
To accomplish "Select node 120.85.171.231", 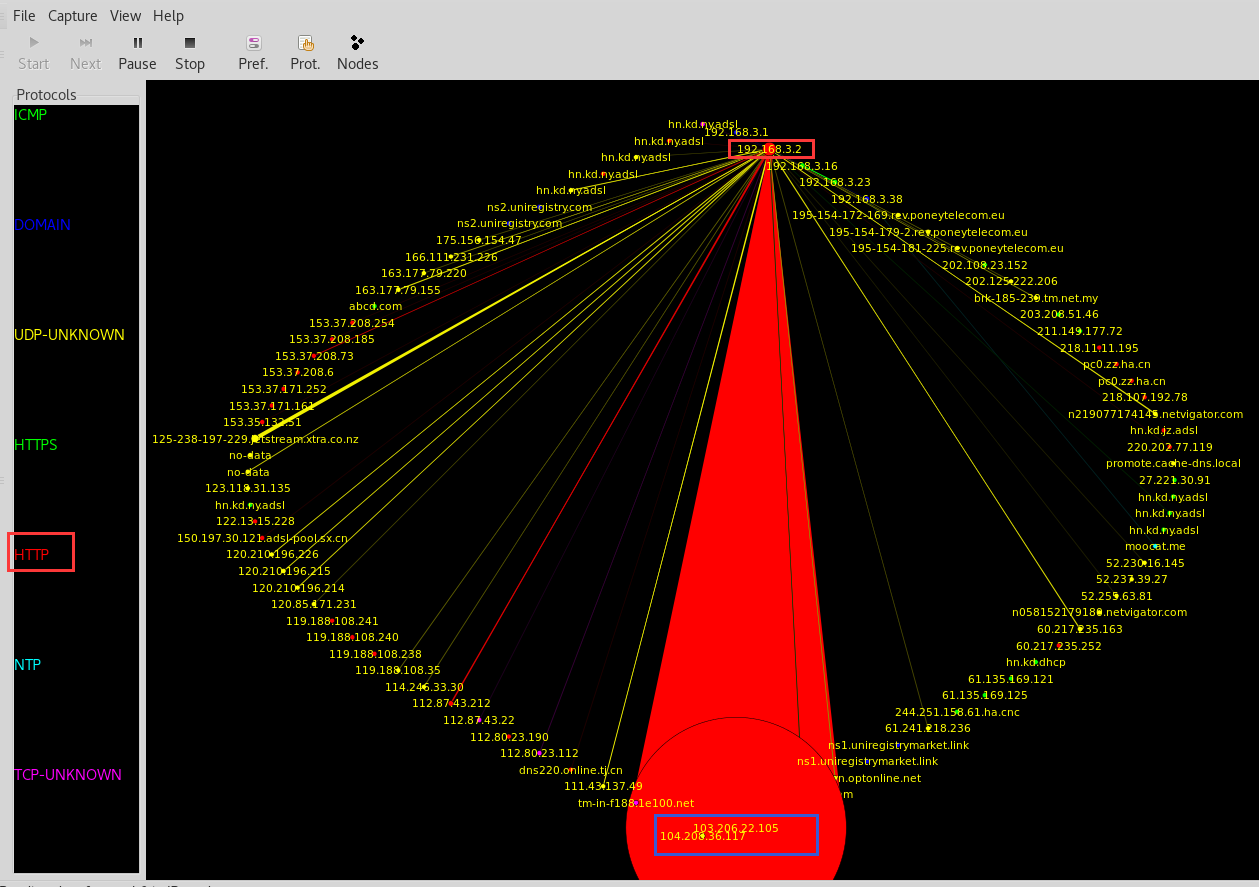I will 314,604.
